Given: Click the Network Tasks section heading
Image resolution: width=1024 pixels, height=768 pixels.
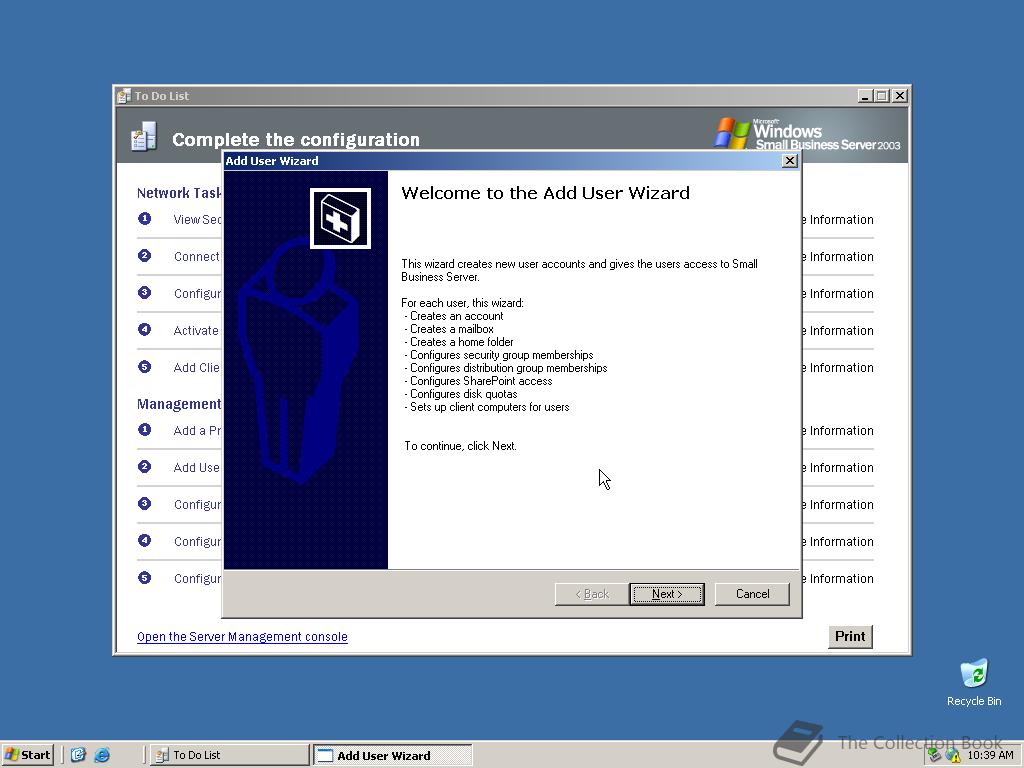Looking at the screenshot, I should click(x=179, y=193).
